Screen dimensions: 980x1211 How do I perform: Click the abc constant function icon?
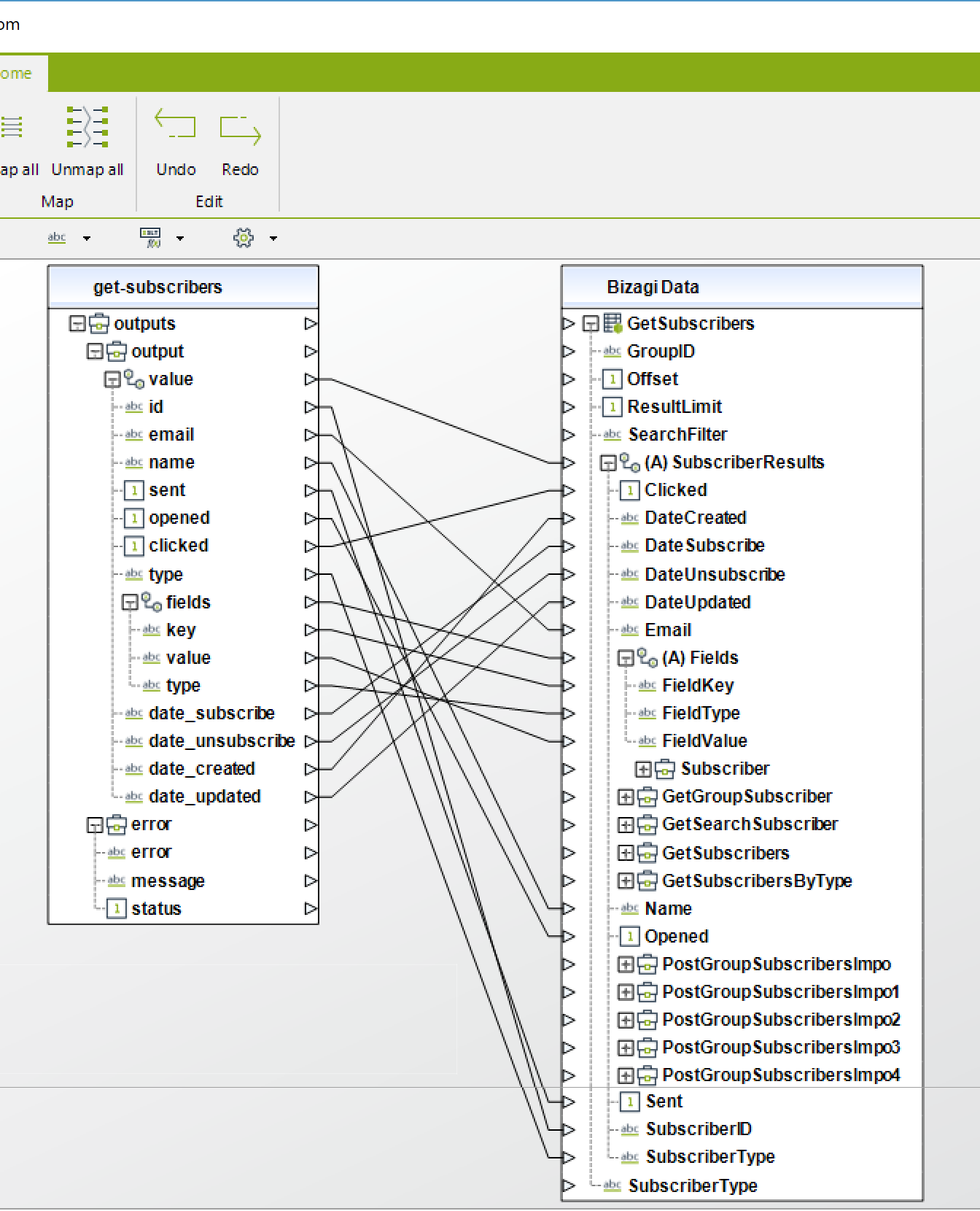[57, 237]
